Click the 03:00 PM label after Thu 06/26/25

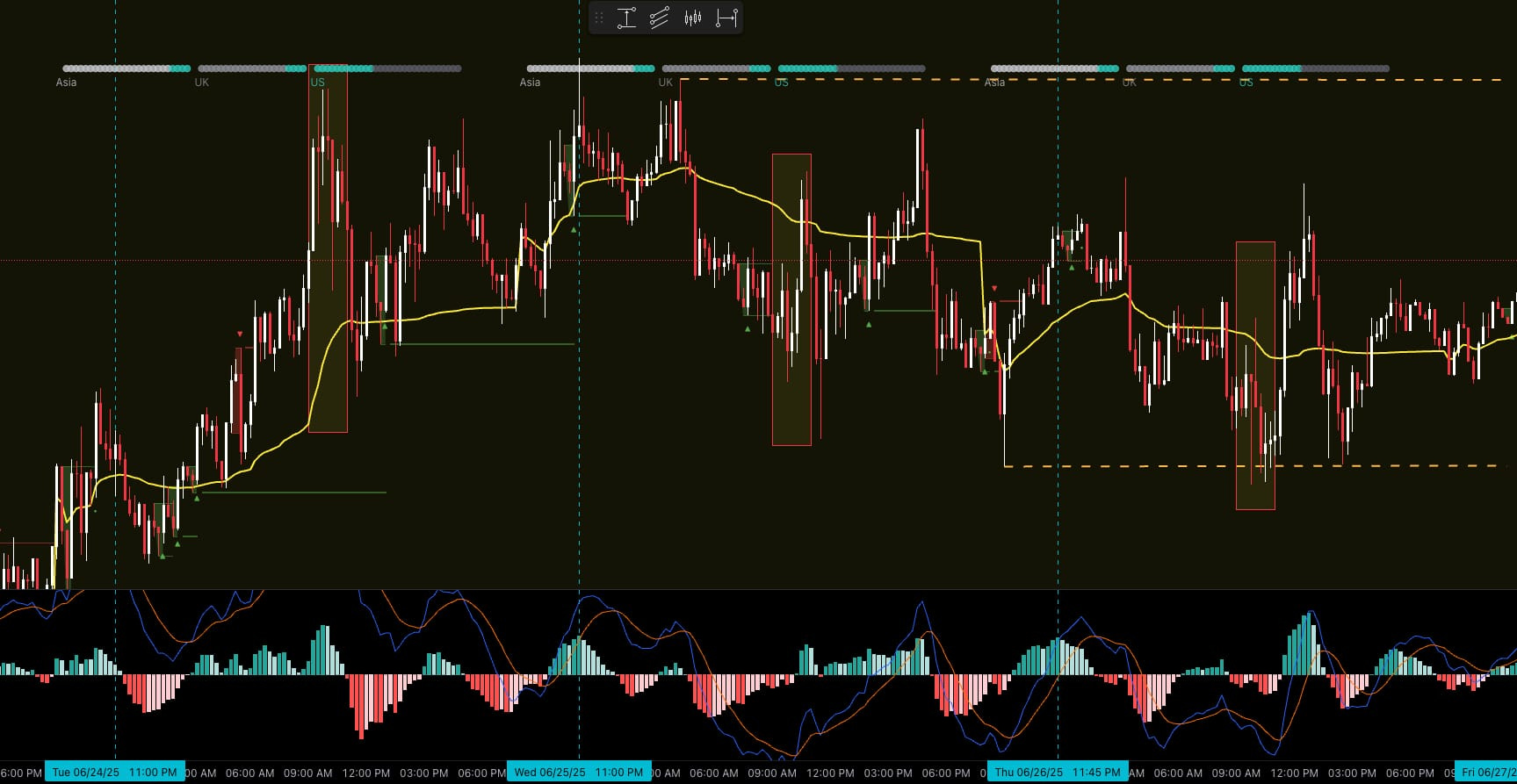[x=1352, y=773]
